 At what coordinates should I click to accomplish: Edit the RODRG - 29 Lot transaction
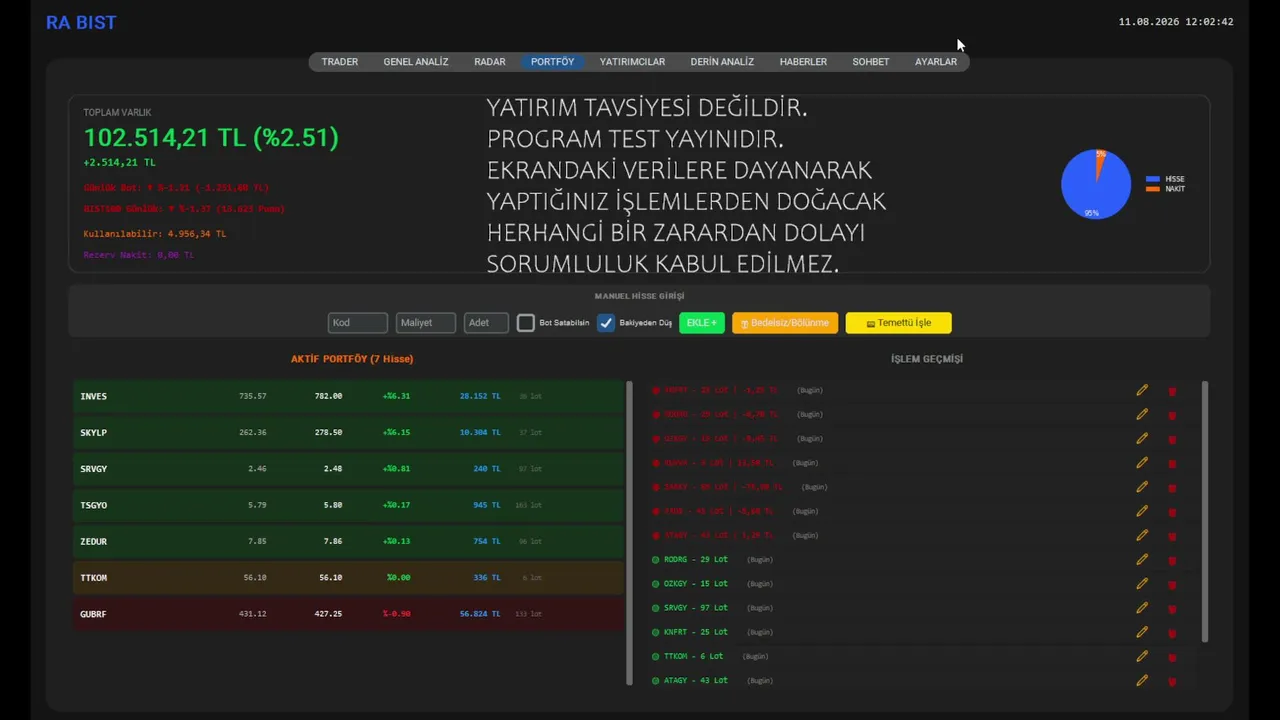point(1142,559)
